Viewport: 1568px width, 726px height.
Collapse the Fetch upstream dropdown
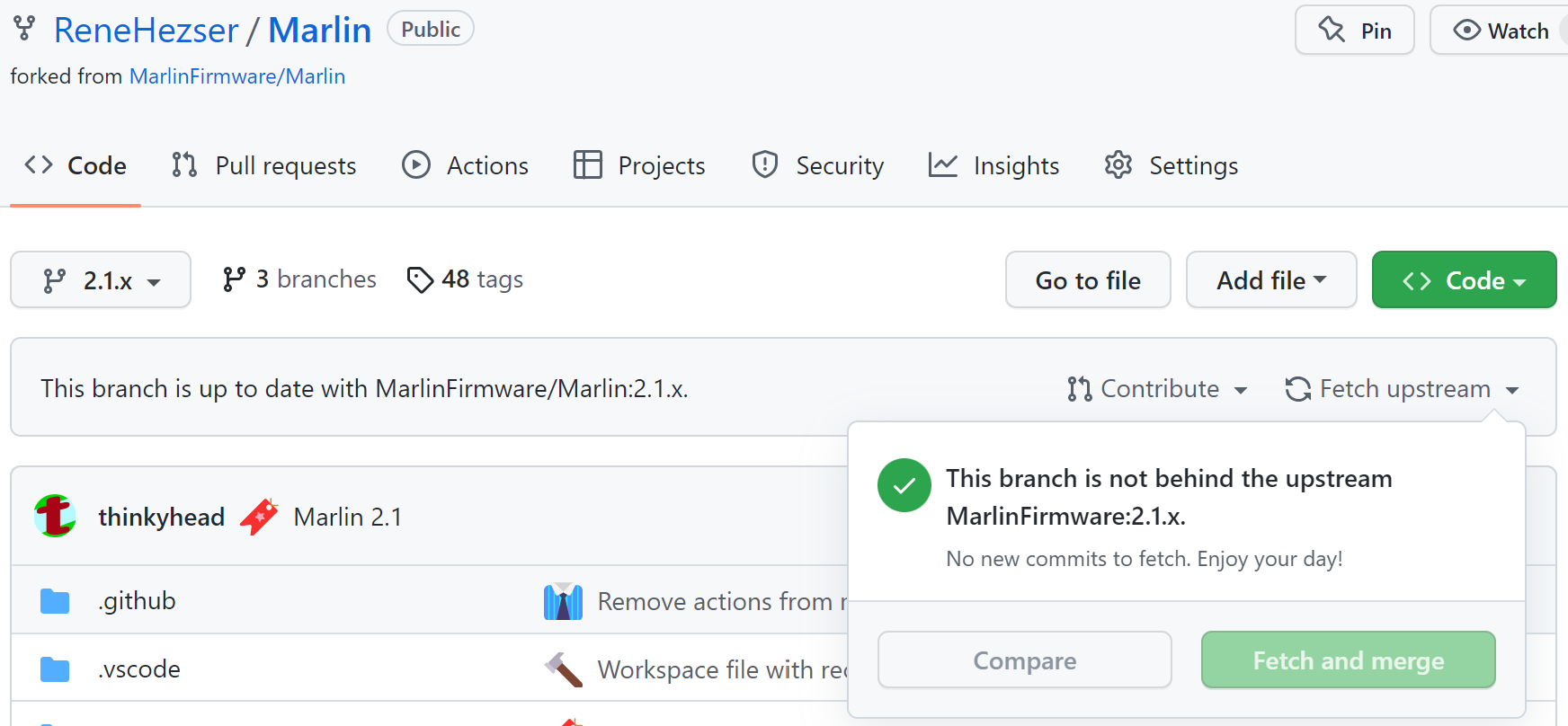click(1402, 389)
